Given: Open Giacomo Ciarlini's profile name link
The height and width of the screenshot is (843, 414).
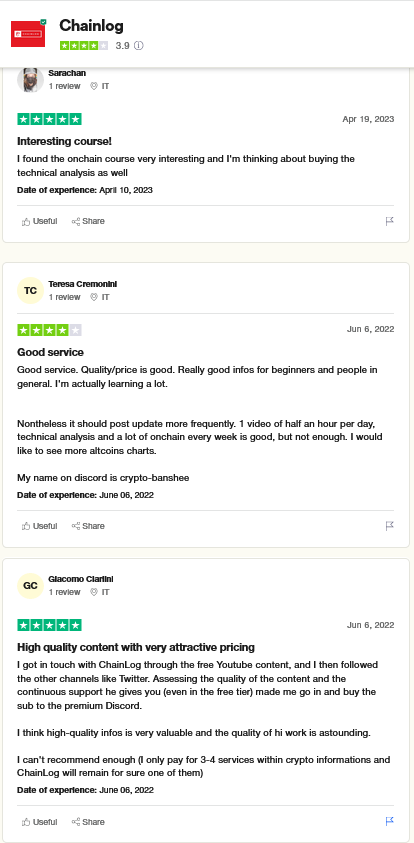Looking at the screenshot, I should pyautogui.click(x=81, y=579).
